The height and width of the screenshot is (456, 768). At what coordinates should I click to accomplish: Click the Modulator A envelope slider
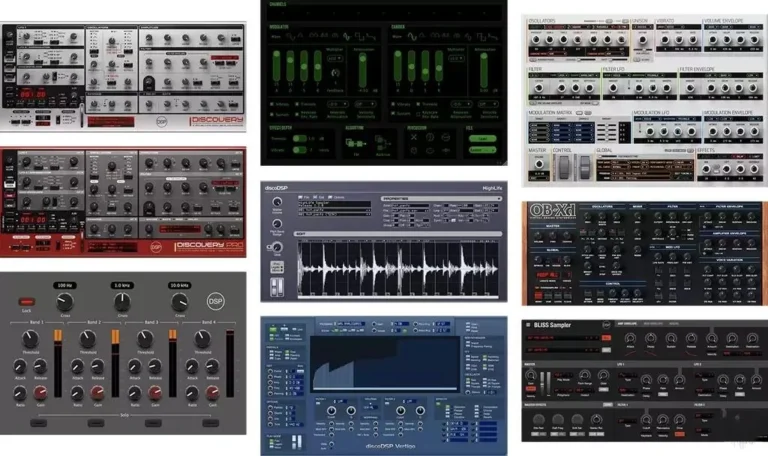point(276,65)
